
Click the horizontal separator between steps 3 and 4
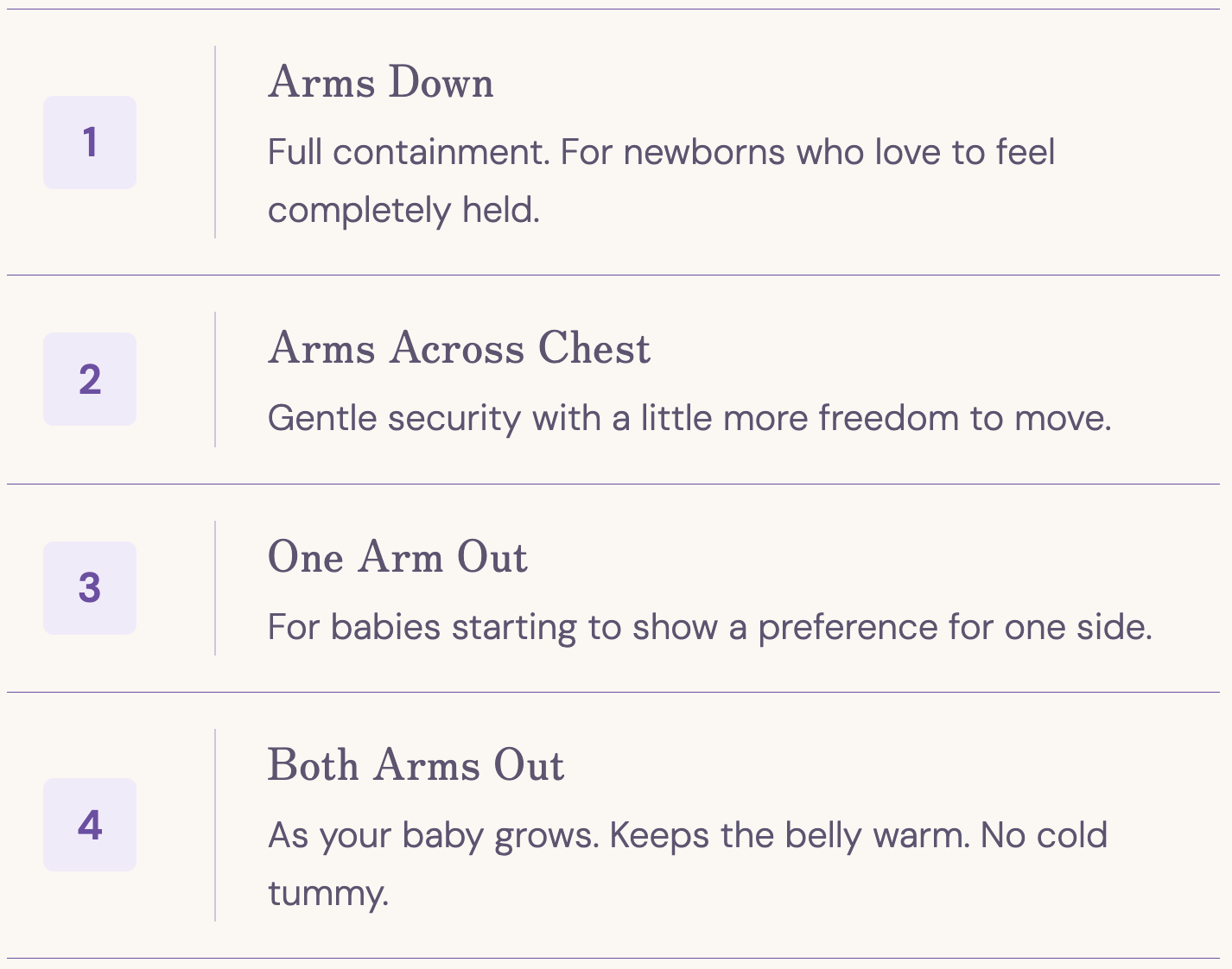[x=613, y=692]
